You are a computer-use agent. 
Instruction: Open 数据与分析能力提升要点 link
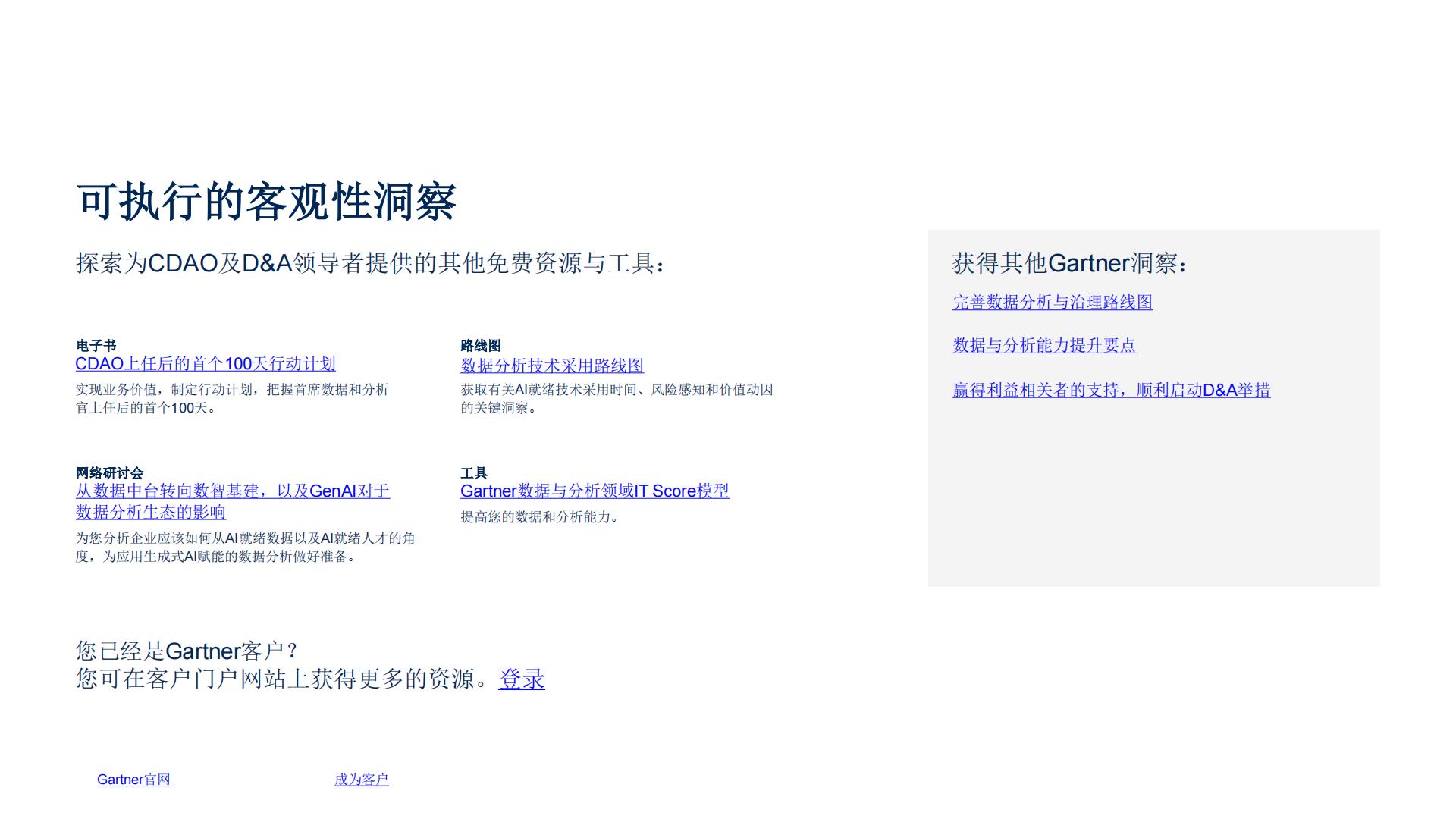[x=1044, y=346]
